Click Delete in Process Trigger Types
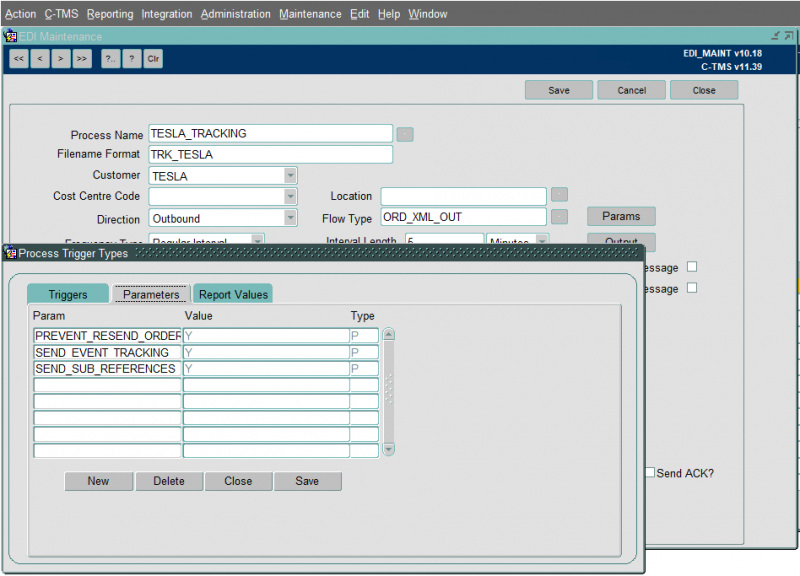The image size is (800, 576). 169,481
